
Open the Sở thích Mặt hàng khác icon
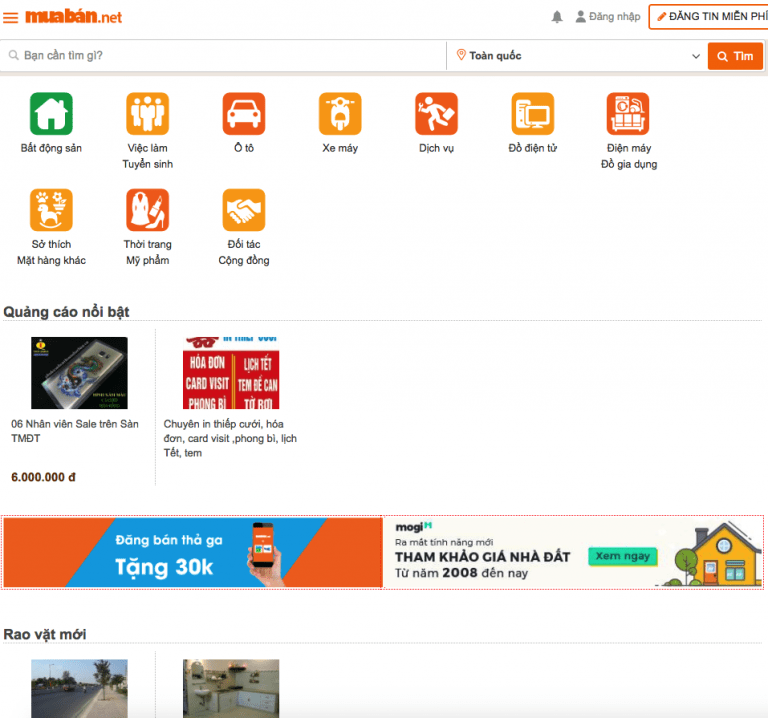(x=51, y=210)
